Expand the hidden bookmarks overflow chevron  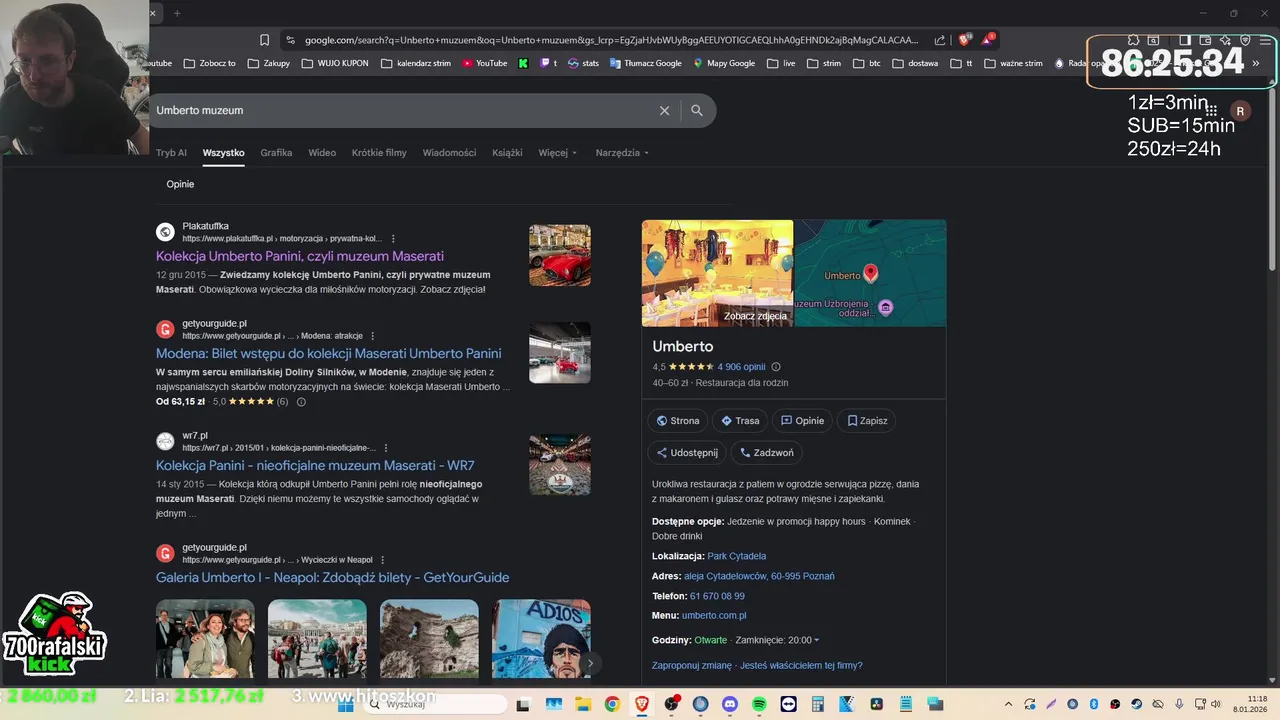(1256, 63)
